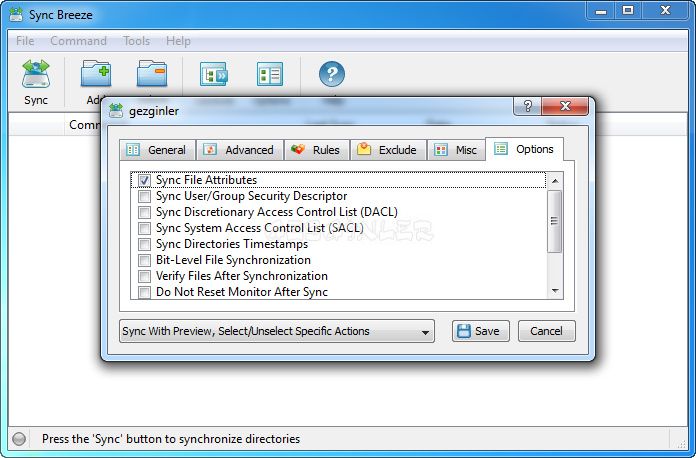Viewport: 696px width, 458px height.
Task: Click the gezginler dialog title icon
Action: tap(116, 111)
